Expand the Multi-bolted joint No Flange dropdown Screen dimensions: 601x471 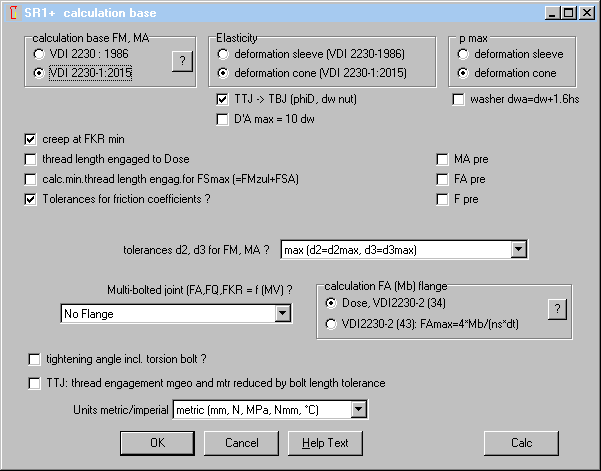(282, 314)
